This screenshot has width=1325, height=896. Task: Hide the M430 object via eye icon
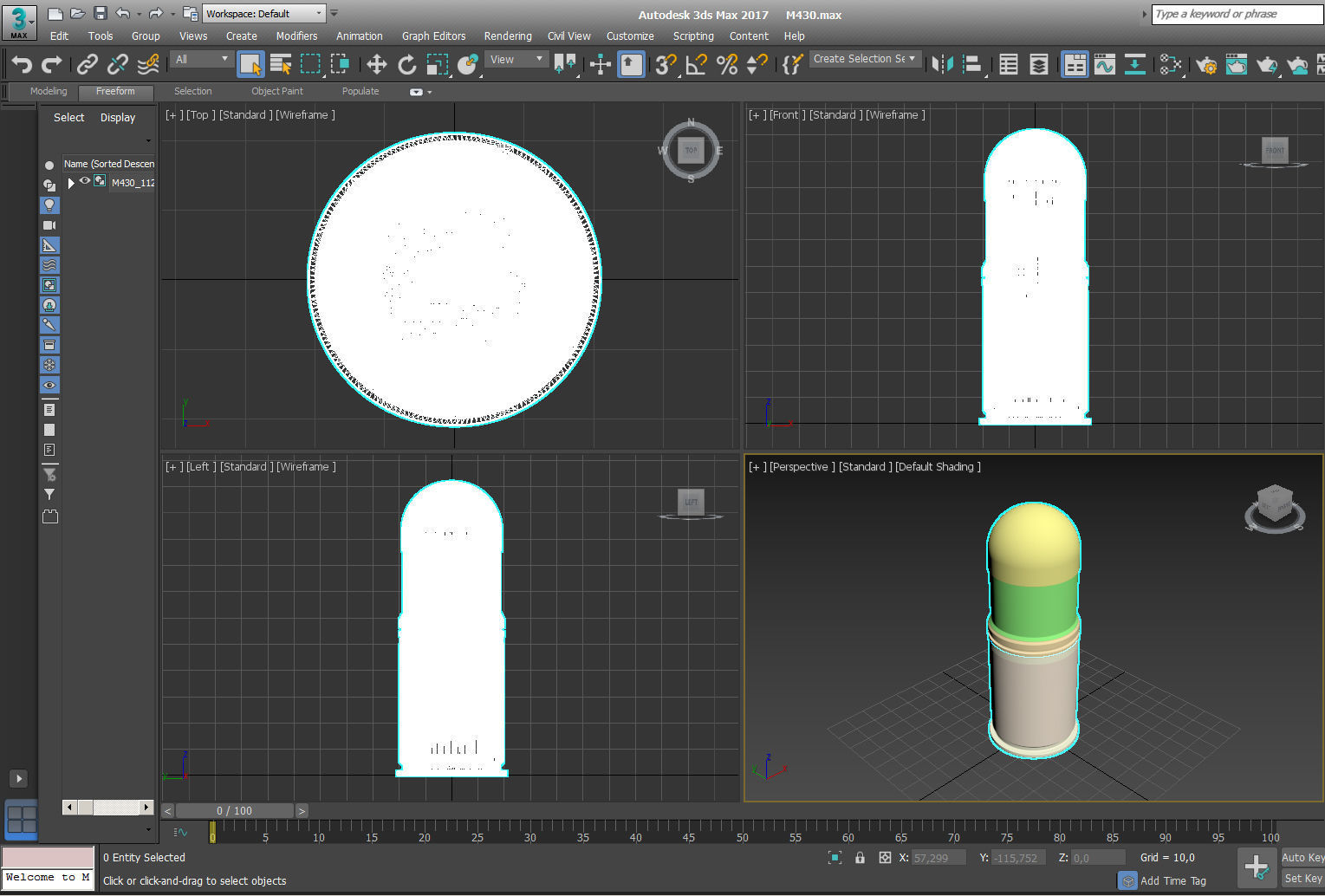click(x=85, y=181)
